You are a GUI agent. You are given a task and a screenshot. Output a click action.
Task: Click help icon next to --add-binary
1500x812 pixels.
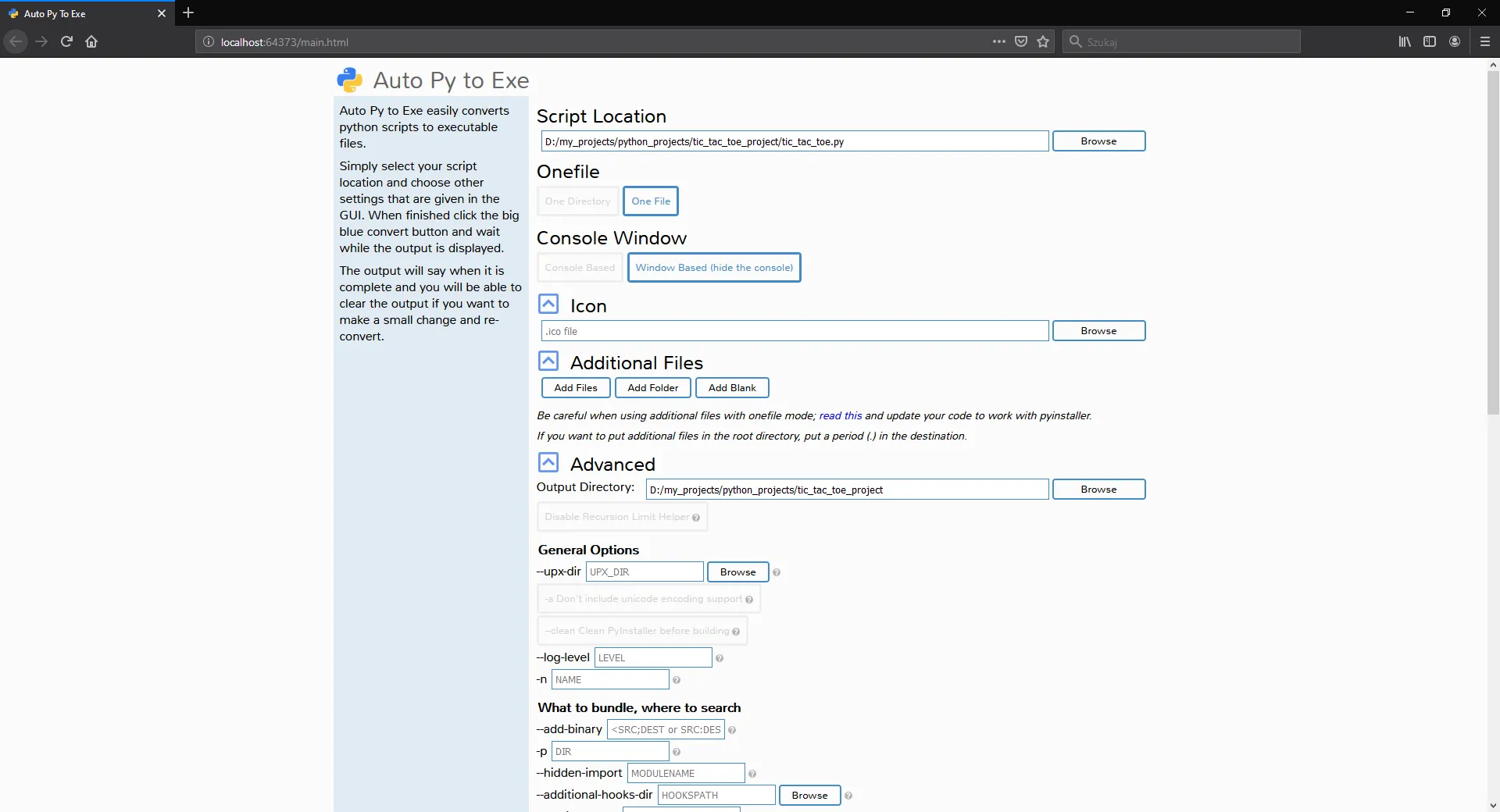pyautogui.click(x=732, y=731)
